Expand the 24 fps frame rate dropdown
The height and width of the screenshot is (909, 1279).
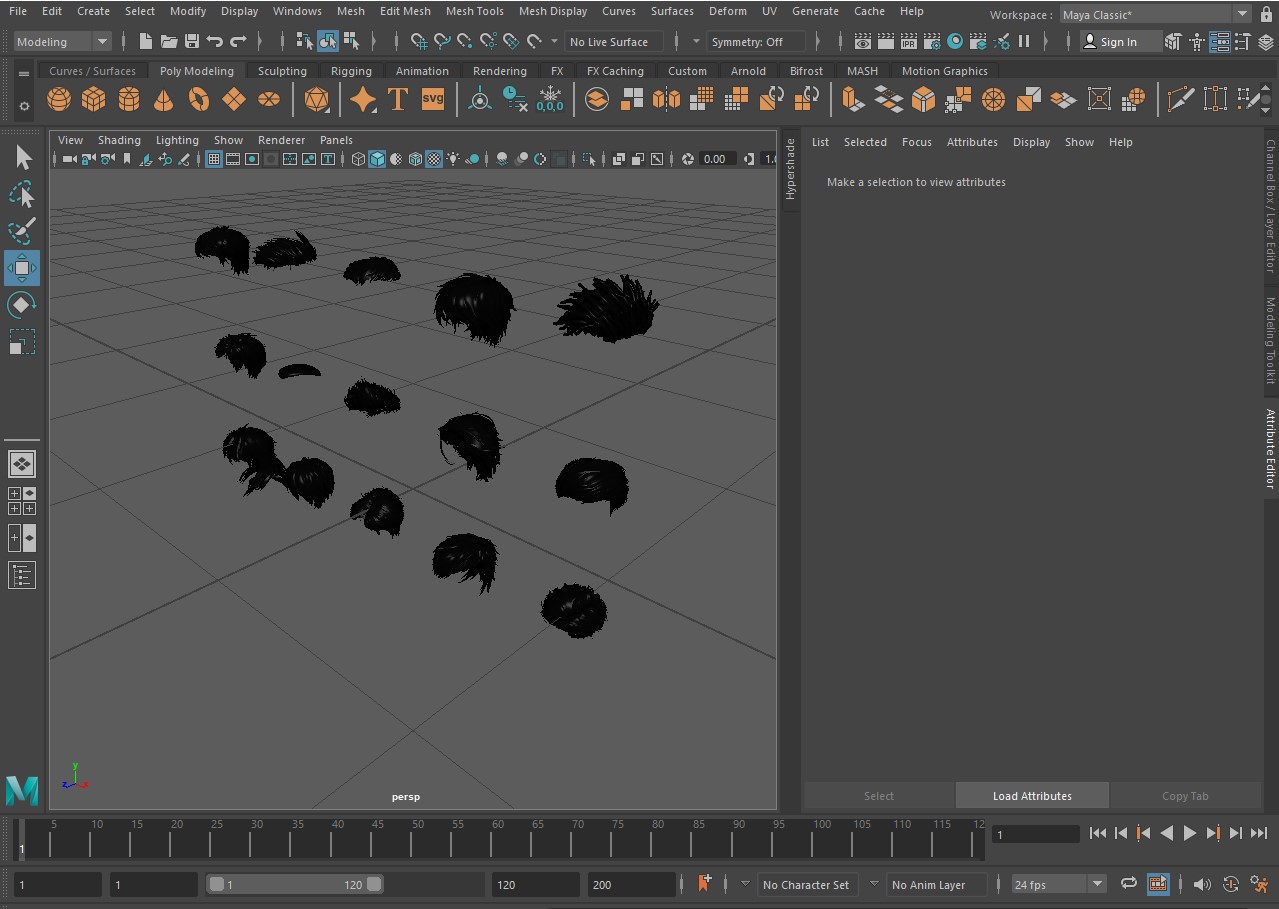(x=1097, y=884)
